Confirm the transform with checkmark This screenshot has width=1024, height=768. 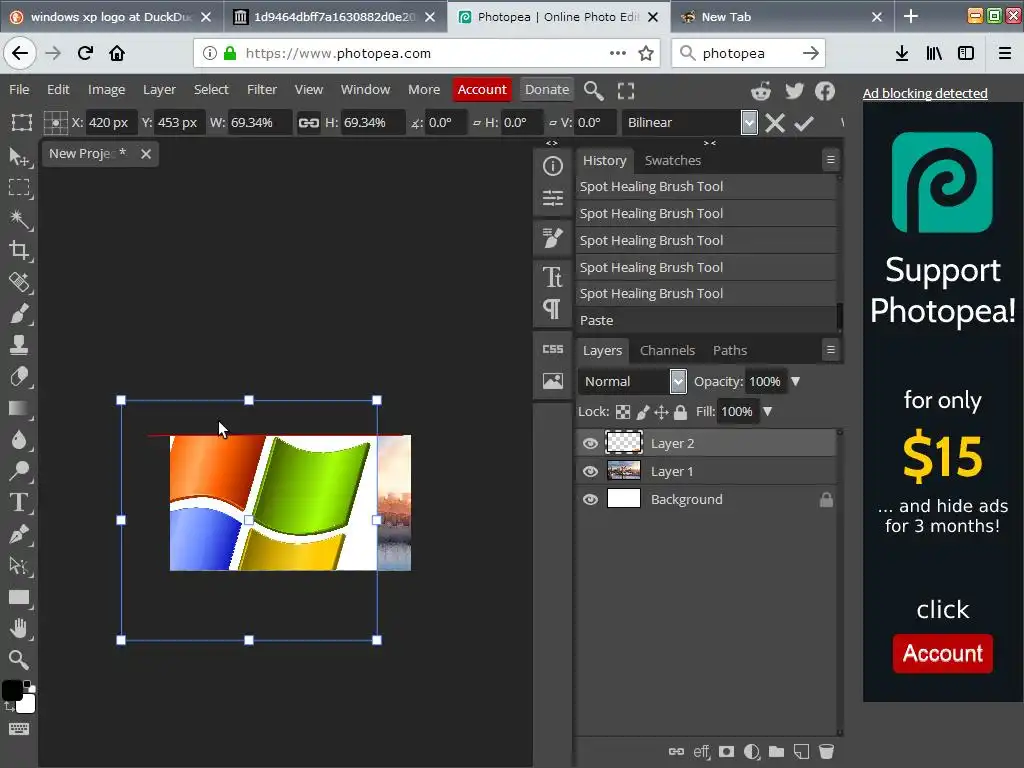tap(804, 123)
